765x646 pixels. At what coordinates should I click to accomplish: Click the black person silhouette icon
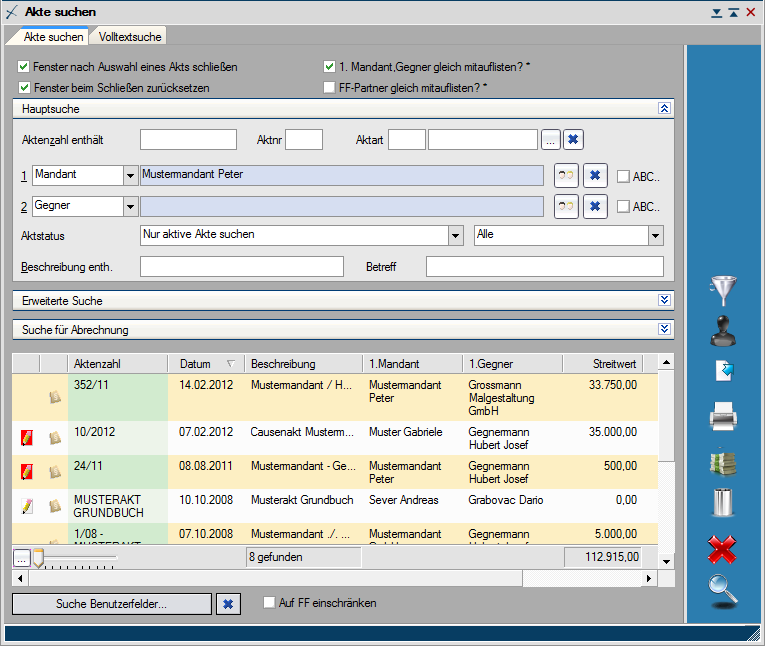[x=722, y=330]
